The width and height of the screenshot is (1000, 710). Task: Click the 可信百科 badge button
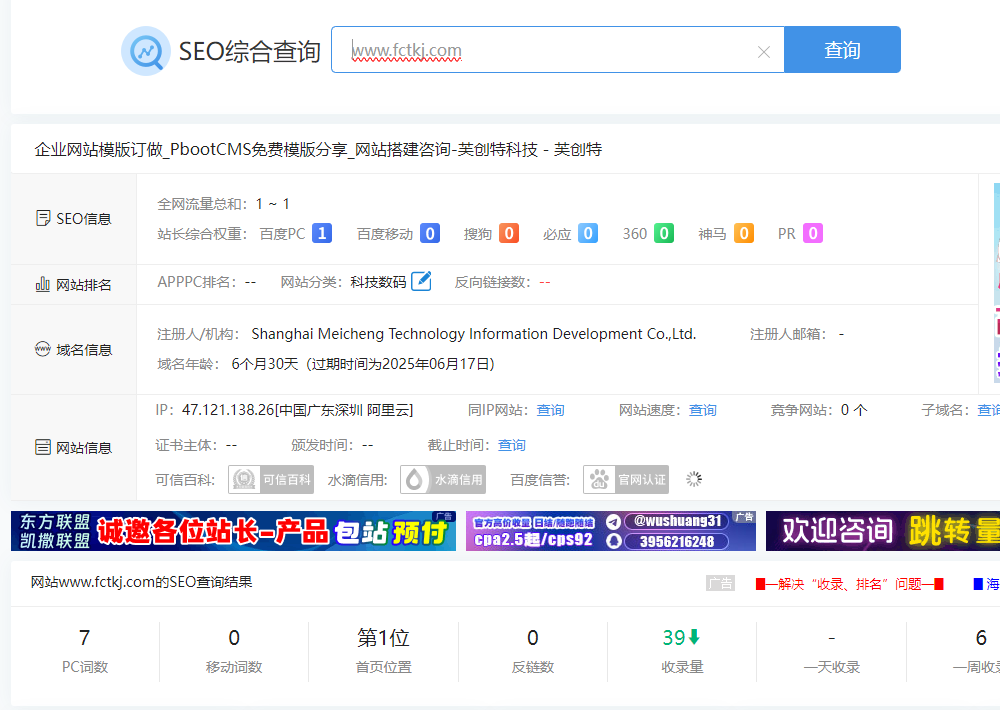click(271, 480)
